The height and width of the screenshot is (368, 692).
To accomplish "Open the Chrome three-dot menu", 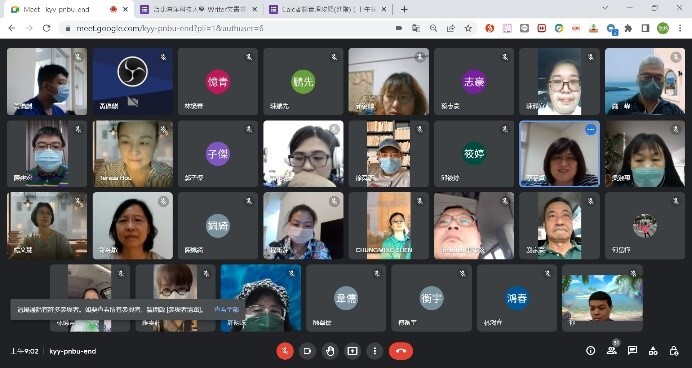I will 680,28.
